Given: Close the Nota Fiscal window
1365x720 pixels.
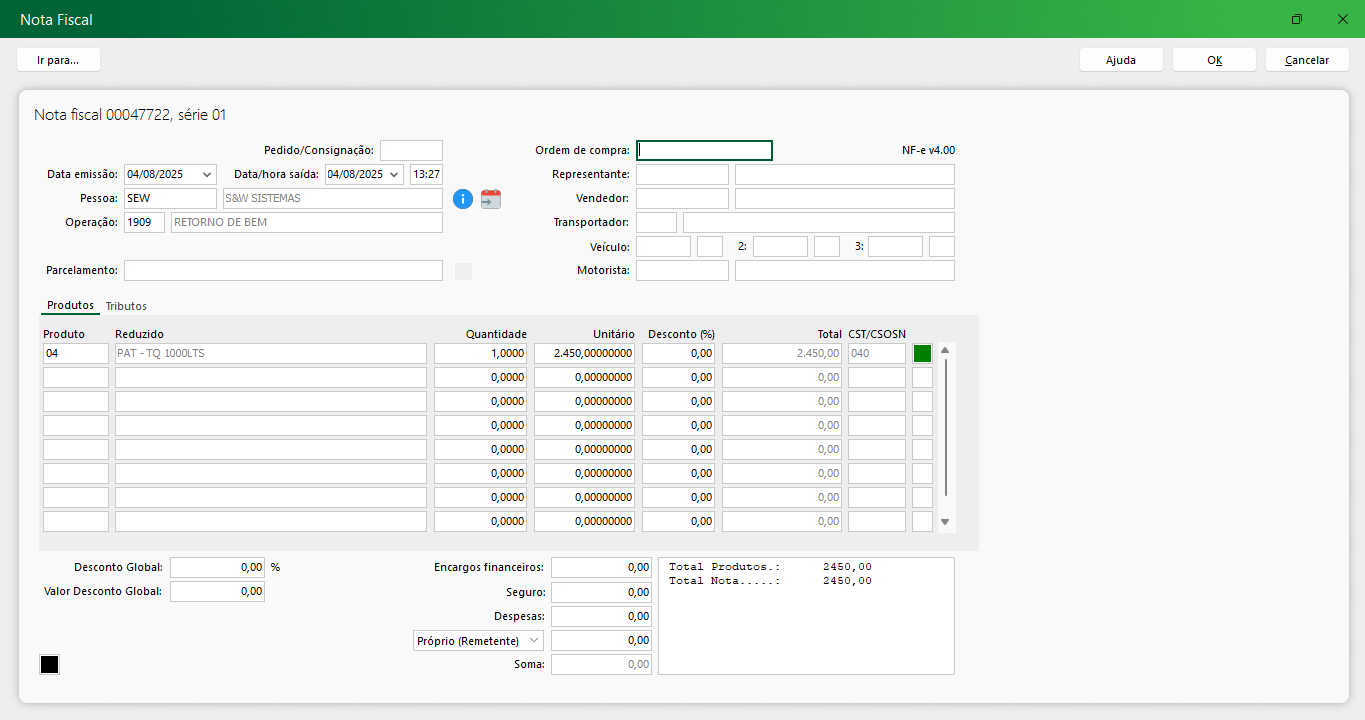Looking at the screenshot, I should click(x=1342, y=19).
